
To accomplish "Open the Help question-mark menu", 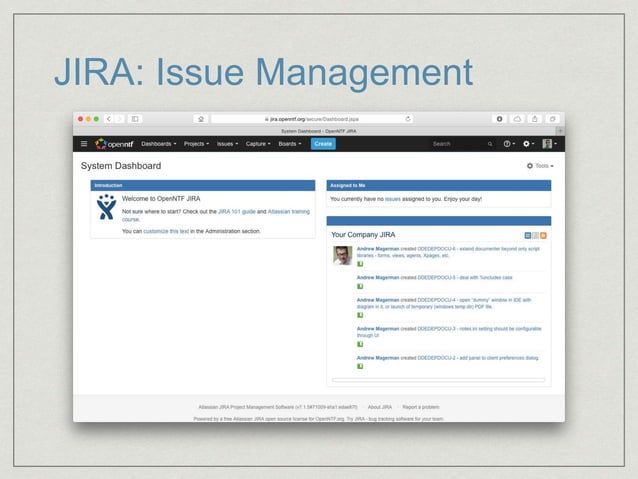I will coord(509,144).
